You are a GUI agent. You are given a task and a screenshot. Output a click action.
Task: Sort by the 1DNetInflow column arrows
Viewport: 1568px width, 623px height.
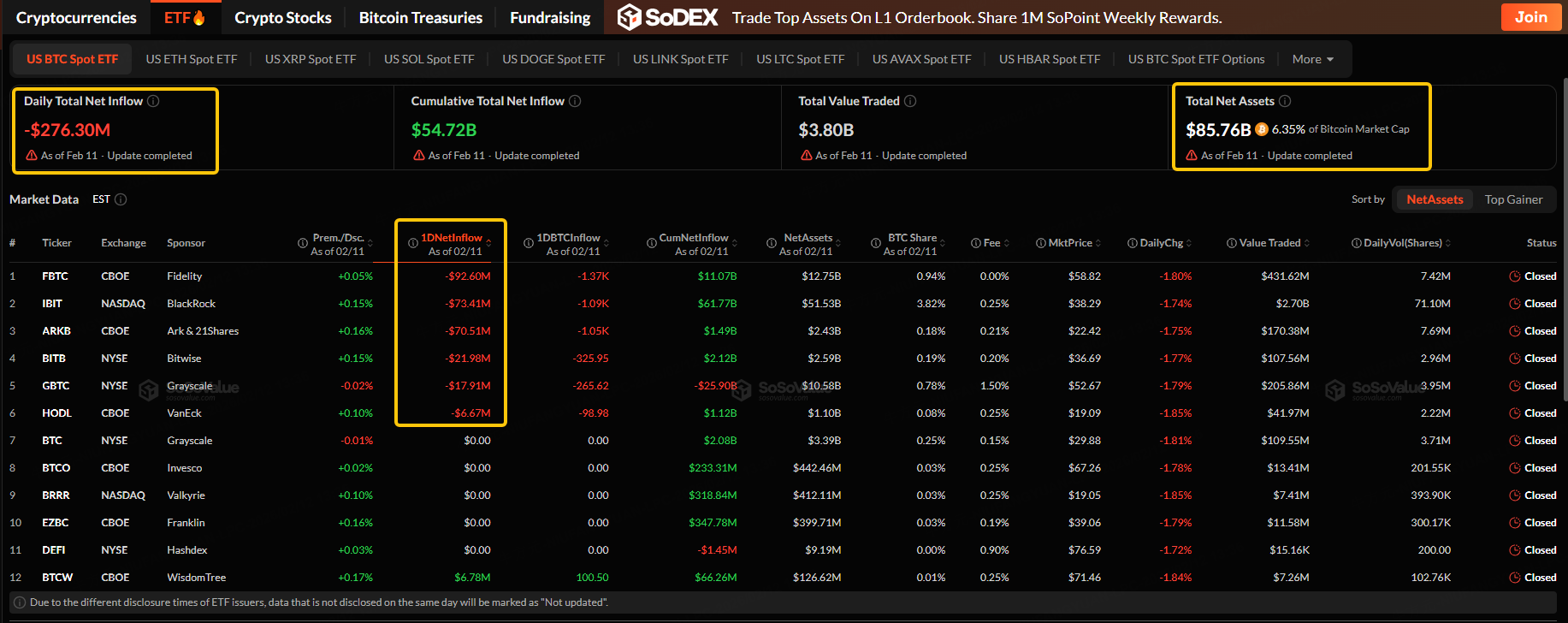click(488, 243)
